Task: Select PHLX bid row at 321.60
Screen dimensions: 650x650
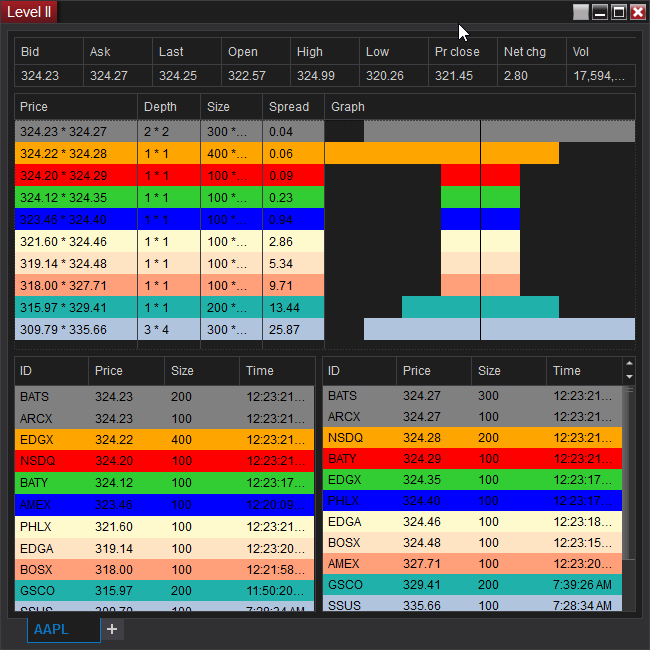Action: (165, 526)
